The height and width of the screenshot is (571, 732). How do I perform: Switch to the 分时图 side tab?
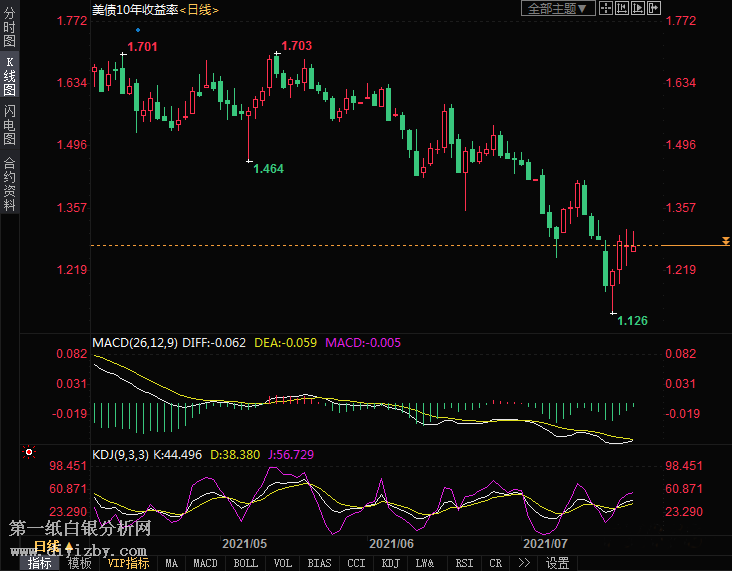(x=9, y=28)
